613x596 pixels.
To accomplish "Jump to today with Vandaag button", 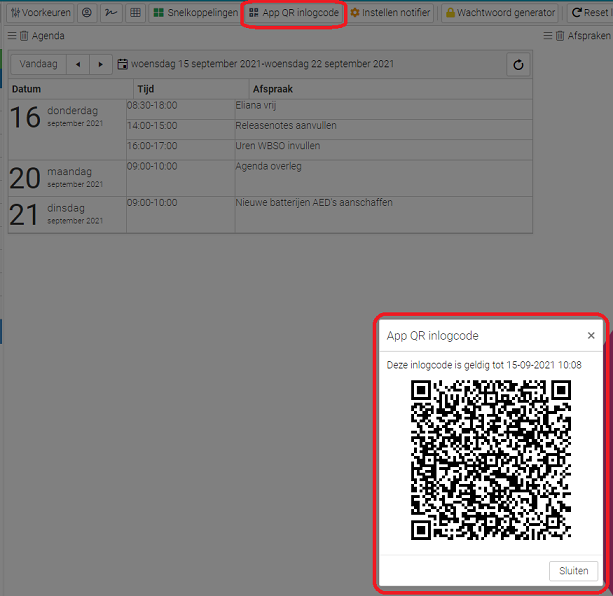I will (x=38, y=64).
